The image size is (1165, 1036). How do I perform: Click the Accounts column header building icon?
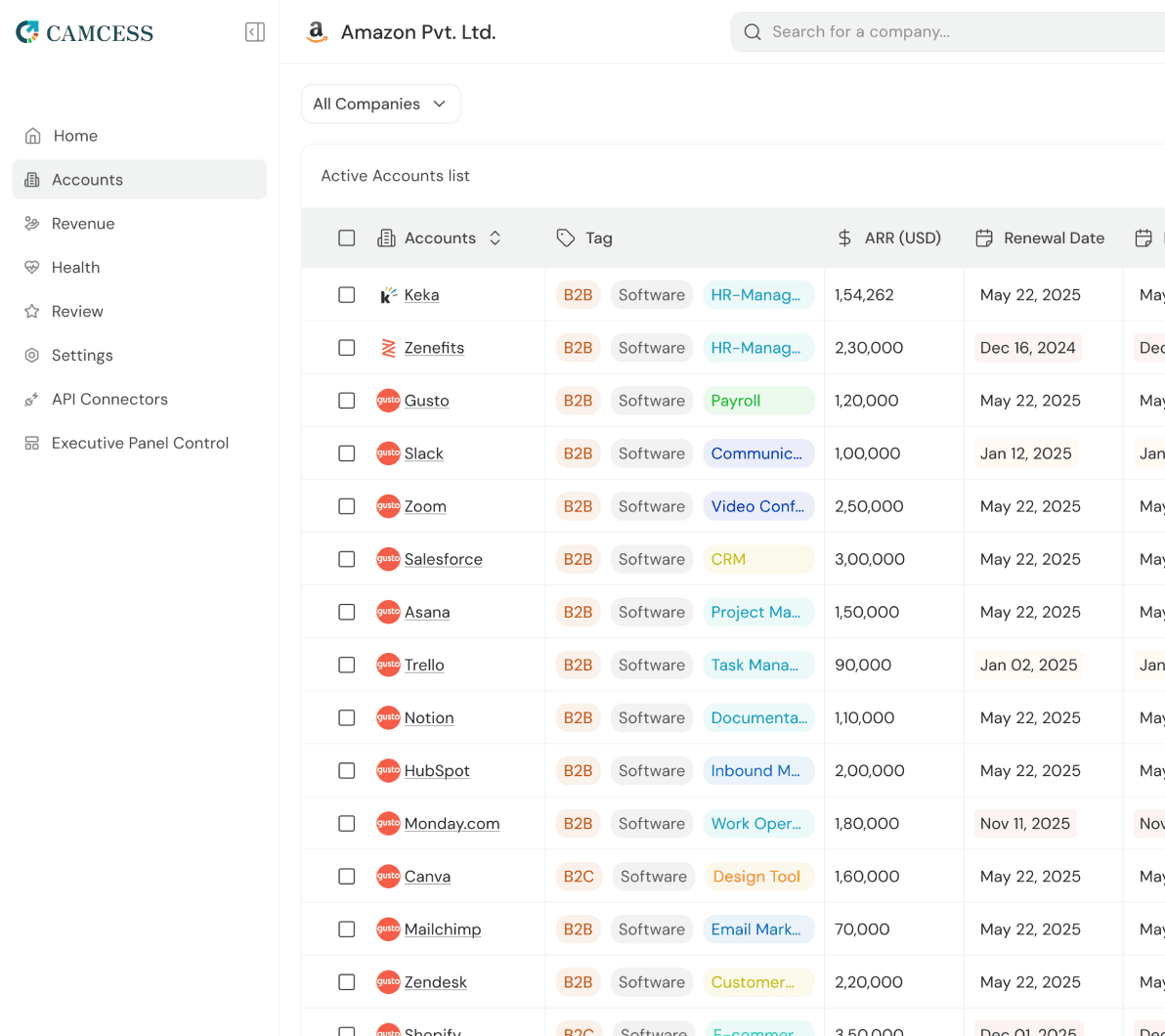(386, 237)
